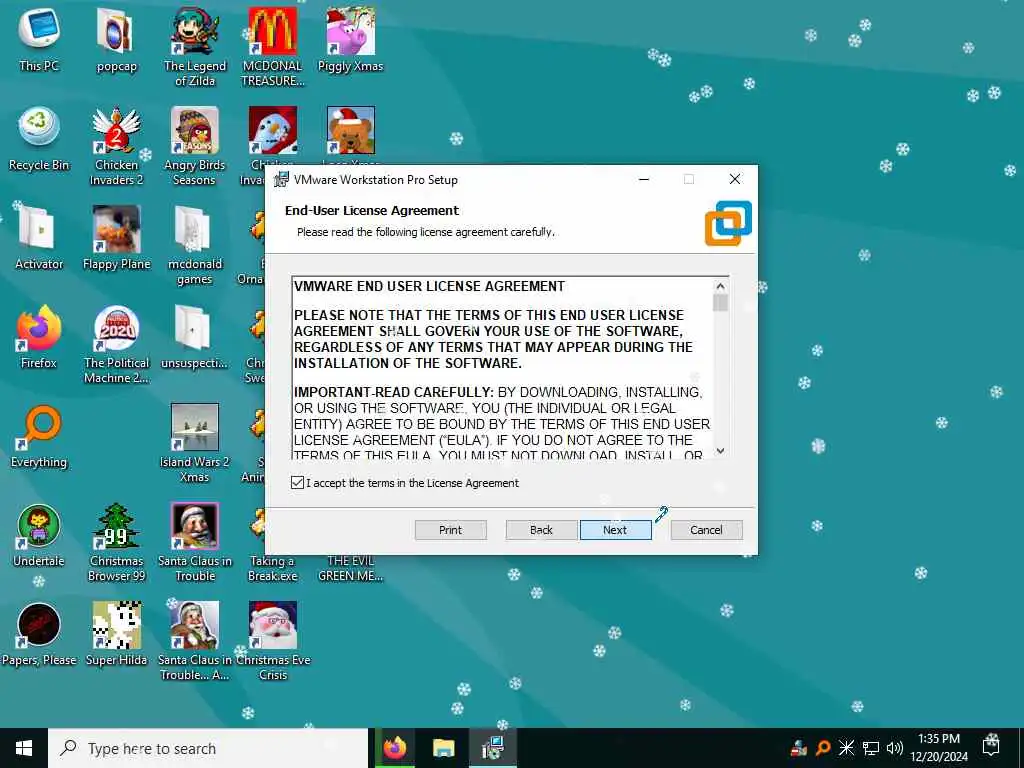1024x768 pixels.
Task: Select the Flappy Plane shortcut
Action: pos(117,238)
